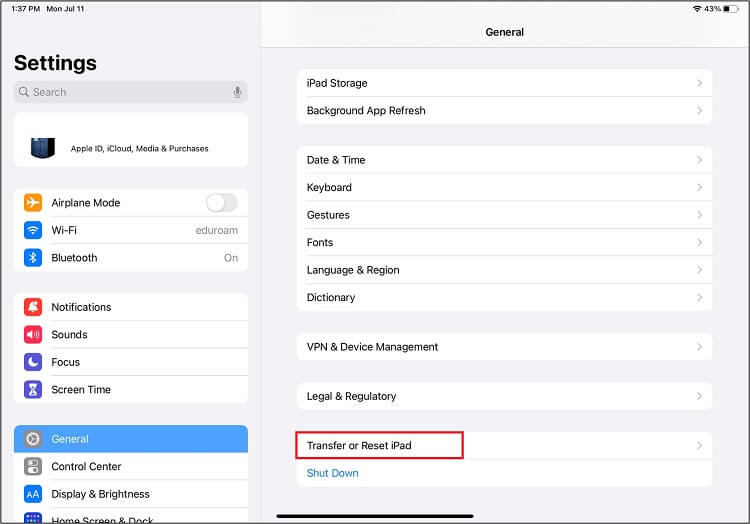
Task: Open Fonts via its chevron
Action: [699, 242]
